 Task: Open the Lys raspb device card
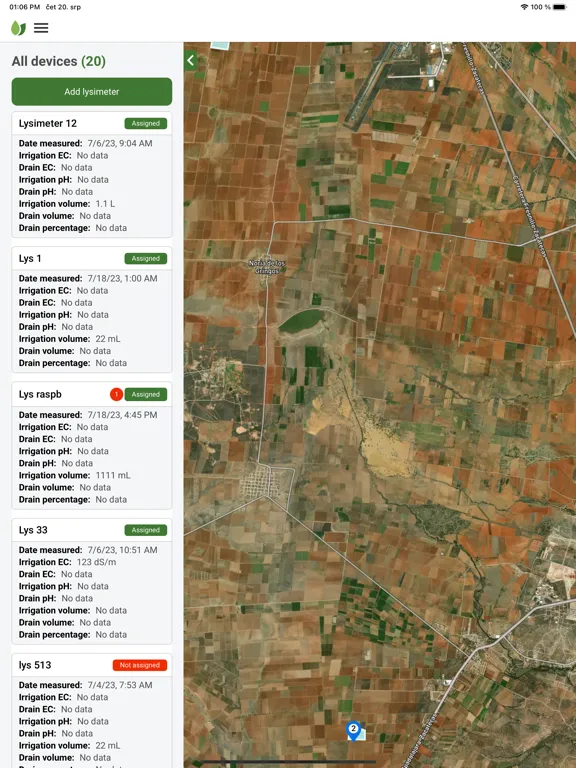click(x=92, y=446)
